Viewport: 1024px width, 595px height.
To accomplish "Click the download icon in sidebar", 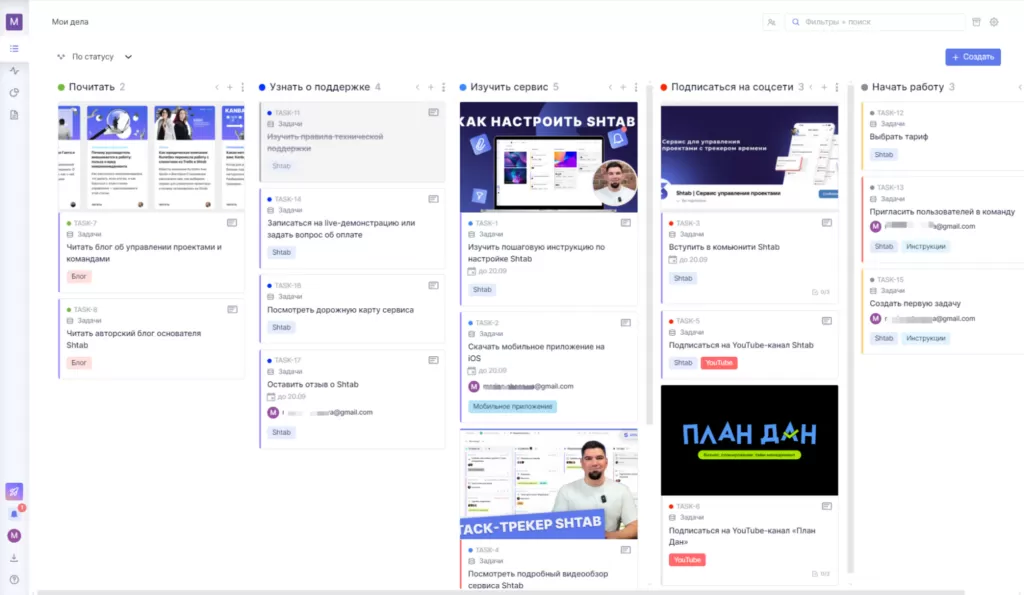I will tap(14, 558).
